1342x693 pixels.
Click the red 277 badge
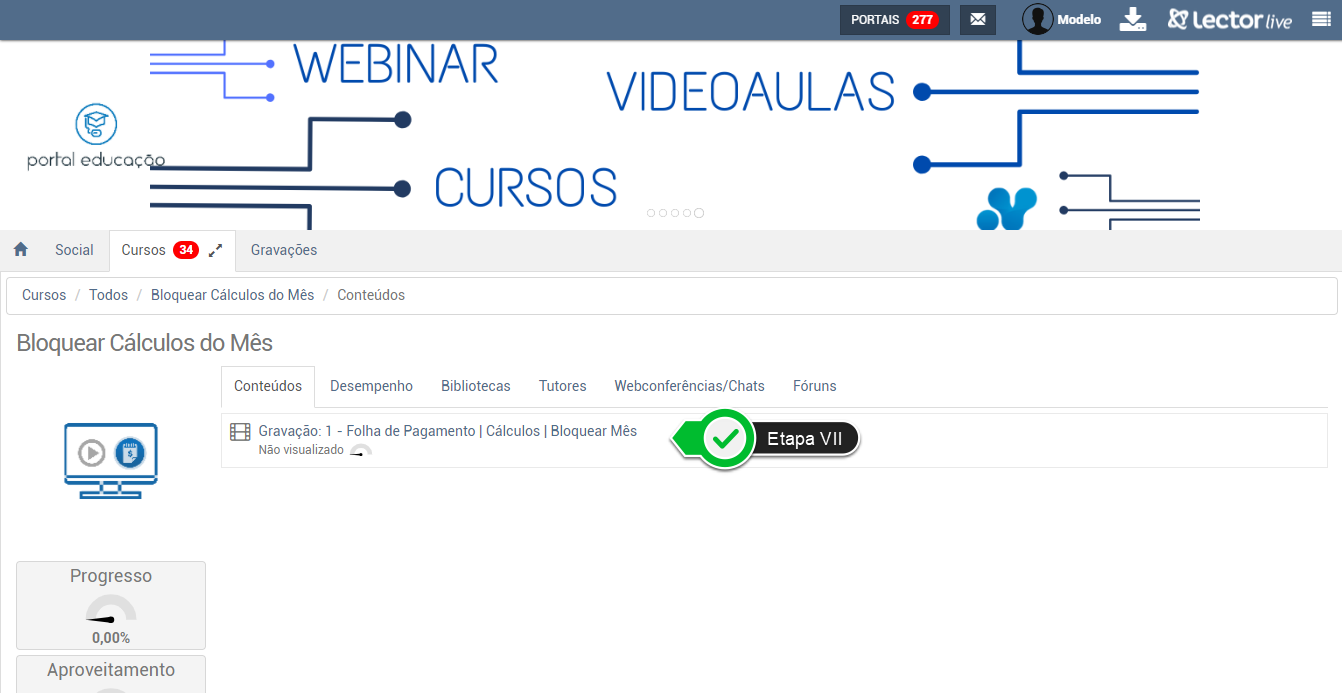(922, 20)
